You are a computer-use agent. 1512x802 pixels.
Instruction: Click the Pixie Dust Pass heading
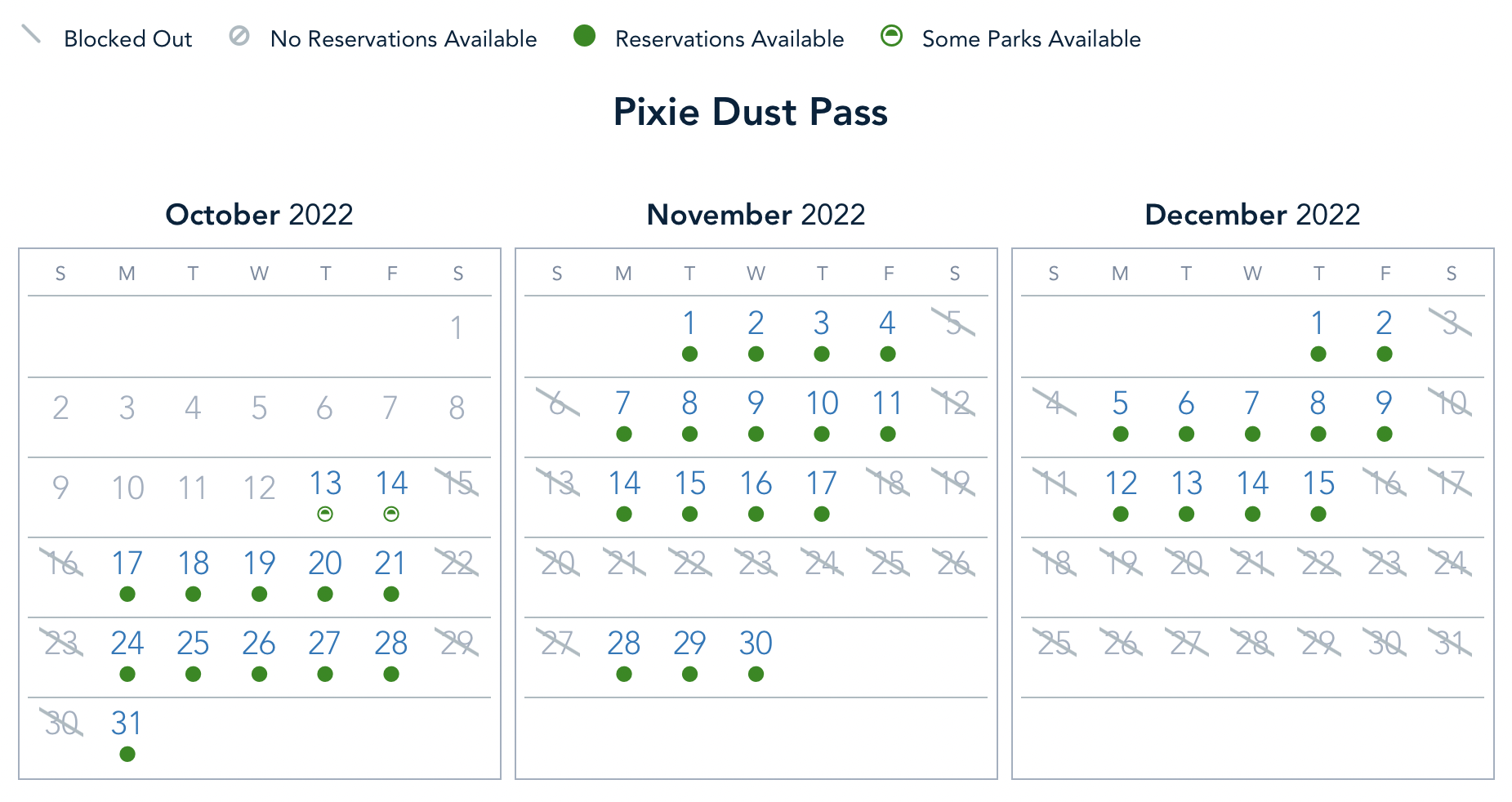pos(750,112)
